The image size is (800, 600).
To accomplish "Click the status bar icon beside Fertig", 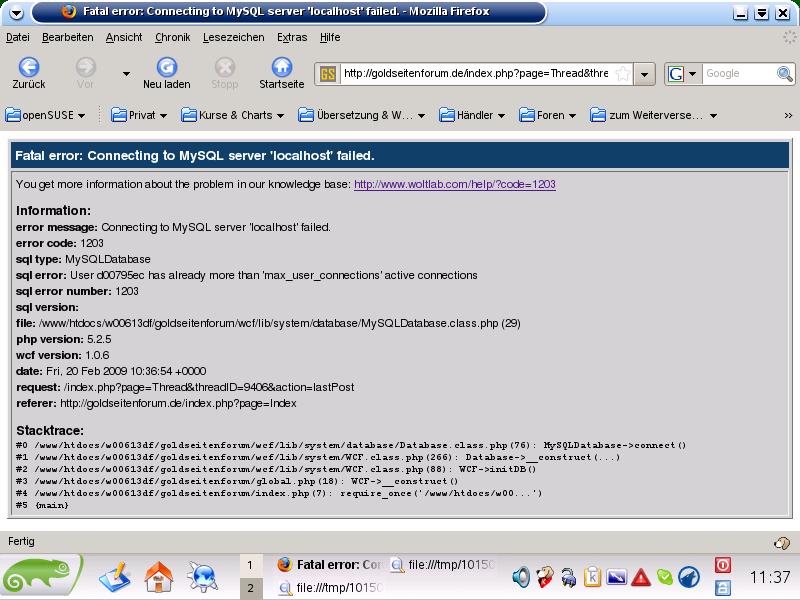I will (782, 543).
